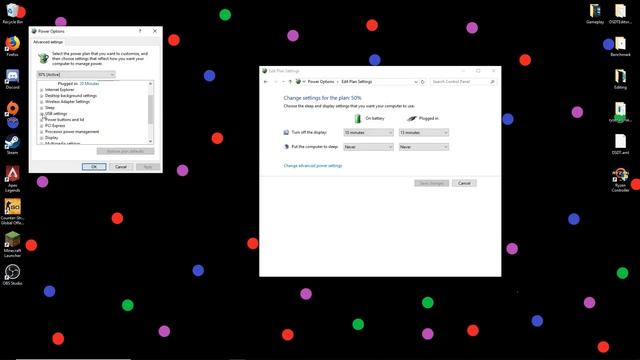Click the Restore plan defaults button
640x360 pixels.
[125, 151]
